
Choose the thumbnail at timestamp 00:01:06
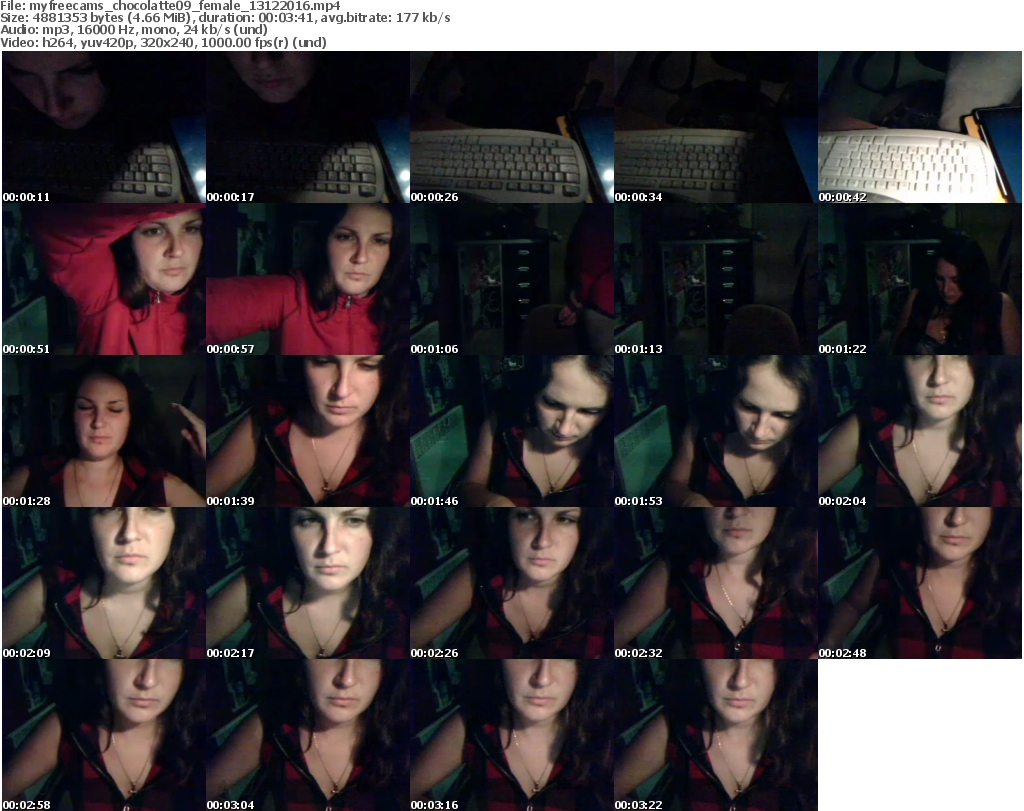pos(512,279)
